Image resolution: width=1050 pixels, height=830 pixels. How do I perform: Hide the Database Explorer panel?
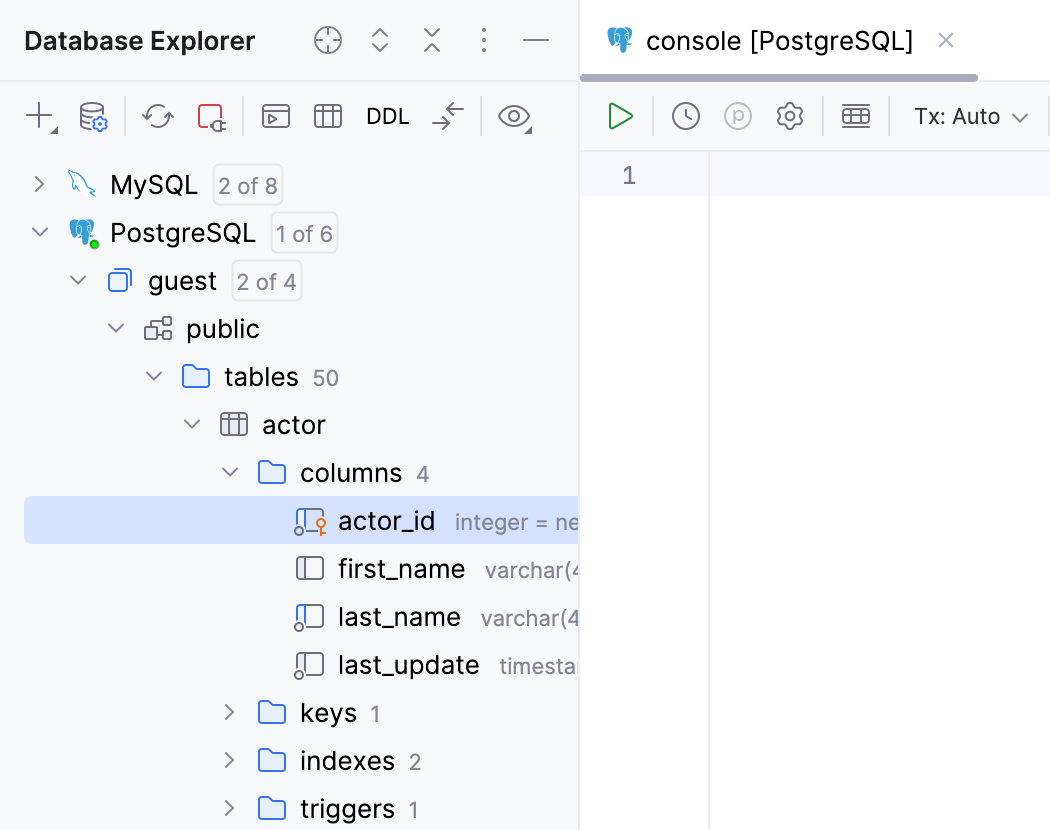[x=536, y=40]
